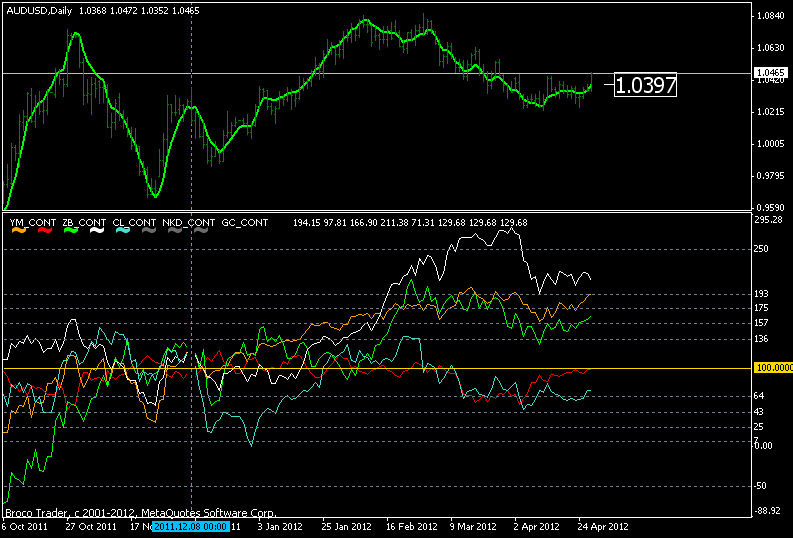Click the 157 indicator level label
The width and height of the screenshot is (793, 538).
point(761,323)
